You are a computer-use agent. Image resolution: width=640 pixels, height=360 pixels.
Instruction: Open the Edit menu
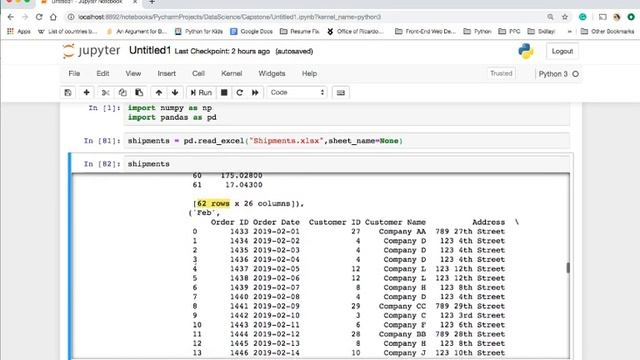point(103,73)
